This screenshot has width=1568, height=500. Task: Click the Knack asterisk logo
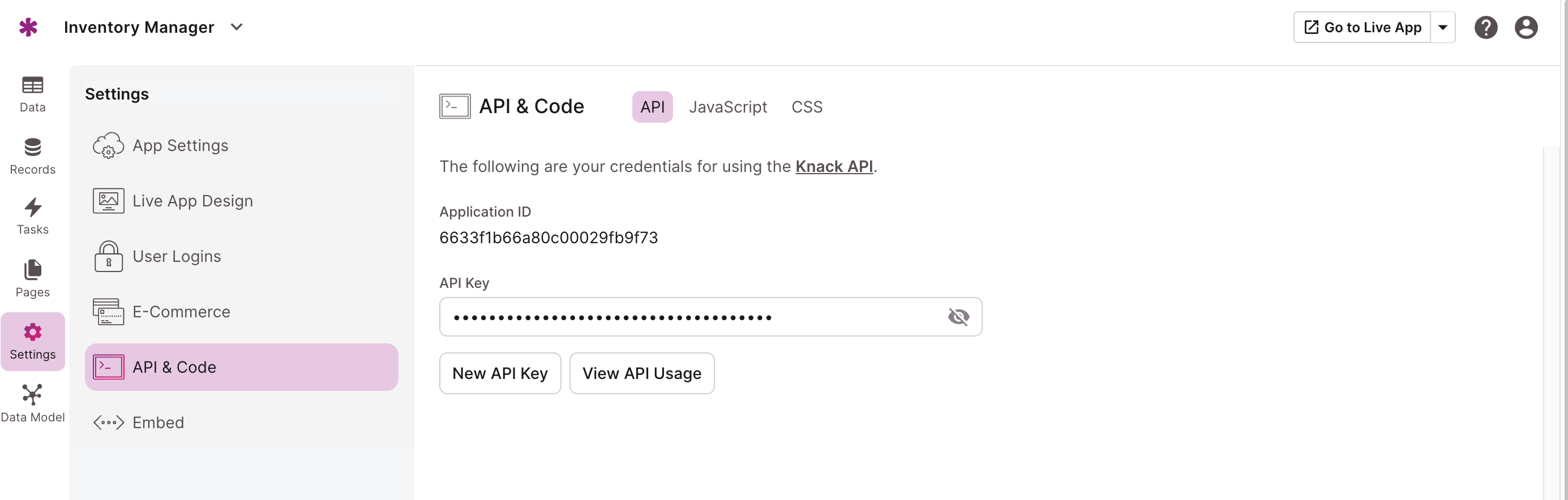click(x=28, y=27)
